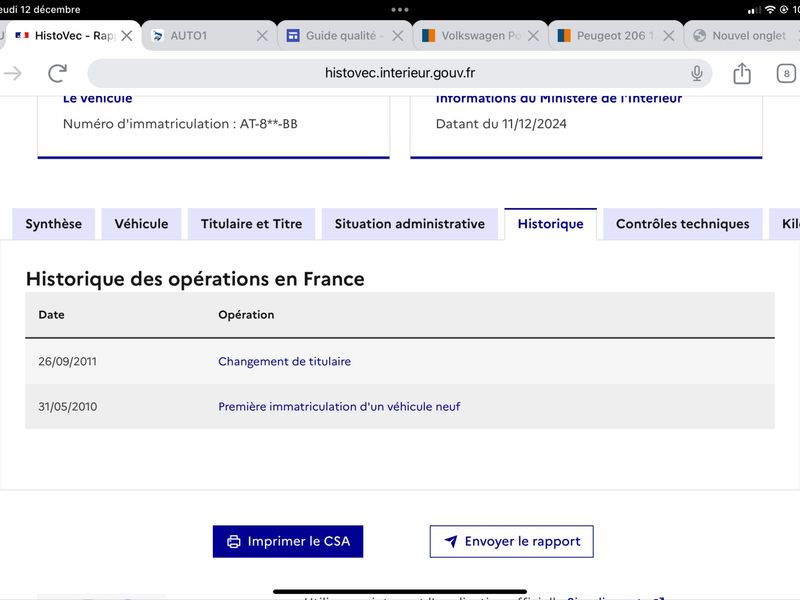Open the tab overview showing 8 tabs
The height and width of the screenshot is (600, 800).
click(x=786, y=73)
